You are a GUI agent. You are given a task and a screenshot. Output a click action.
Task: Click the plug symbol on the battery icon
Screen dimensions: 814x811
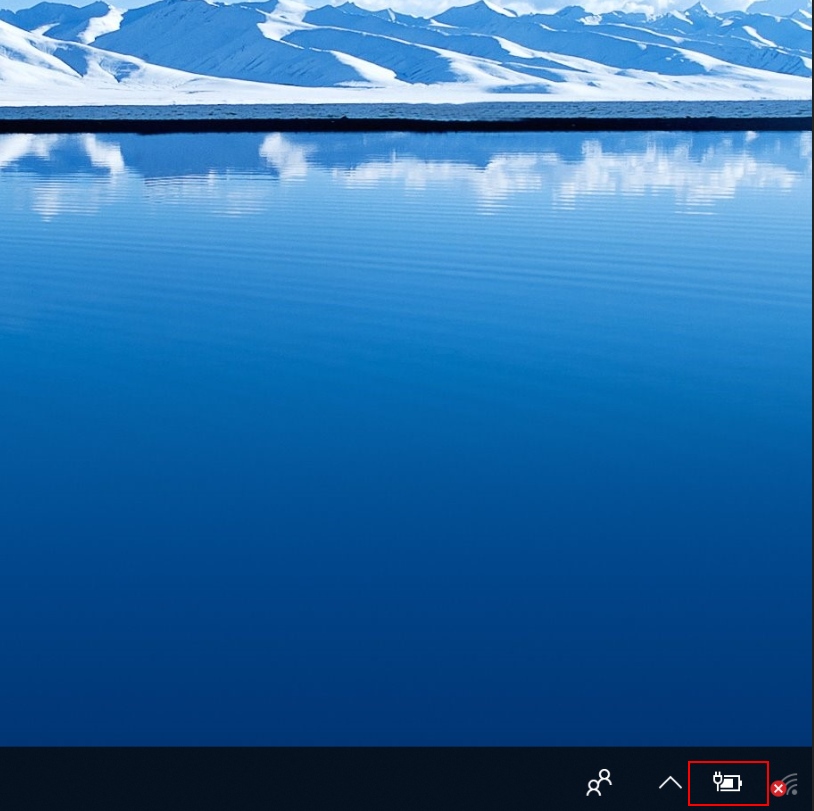(718, 781)
